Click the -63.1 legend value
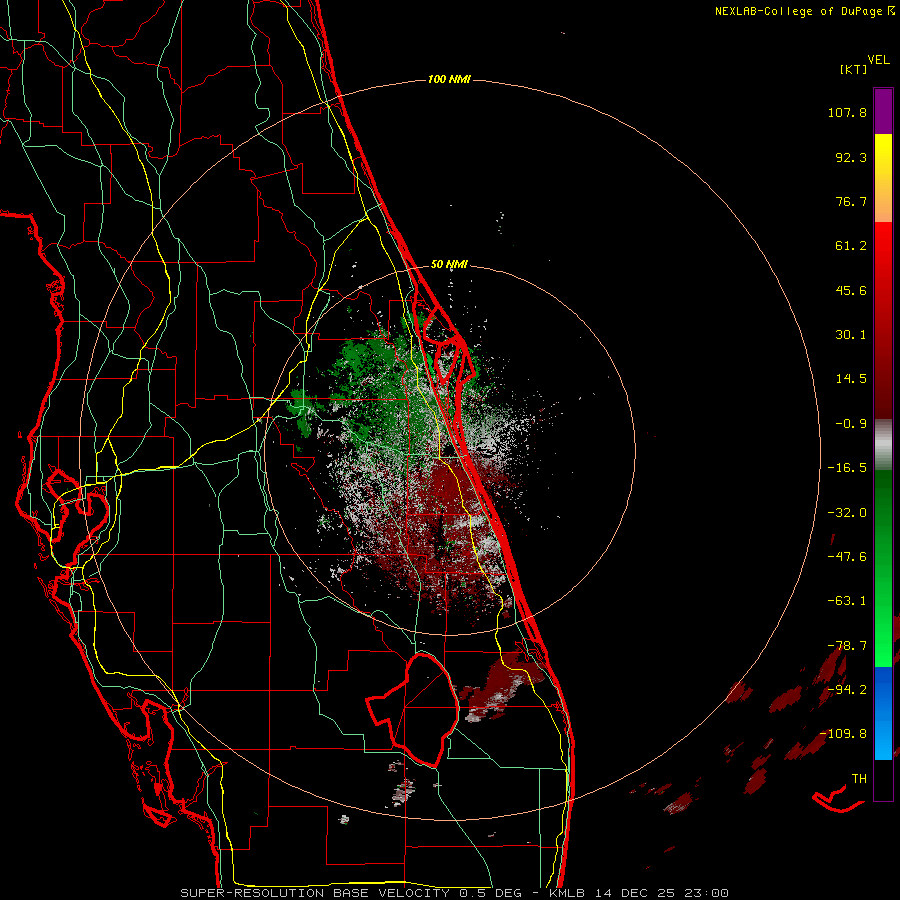 [847, 601]
